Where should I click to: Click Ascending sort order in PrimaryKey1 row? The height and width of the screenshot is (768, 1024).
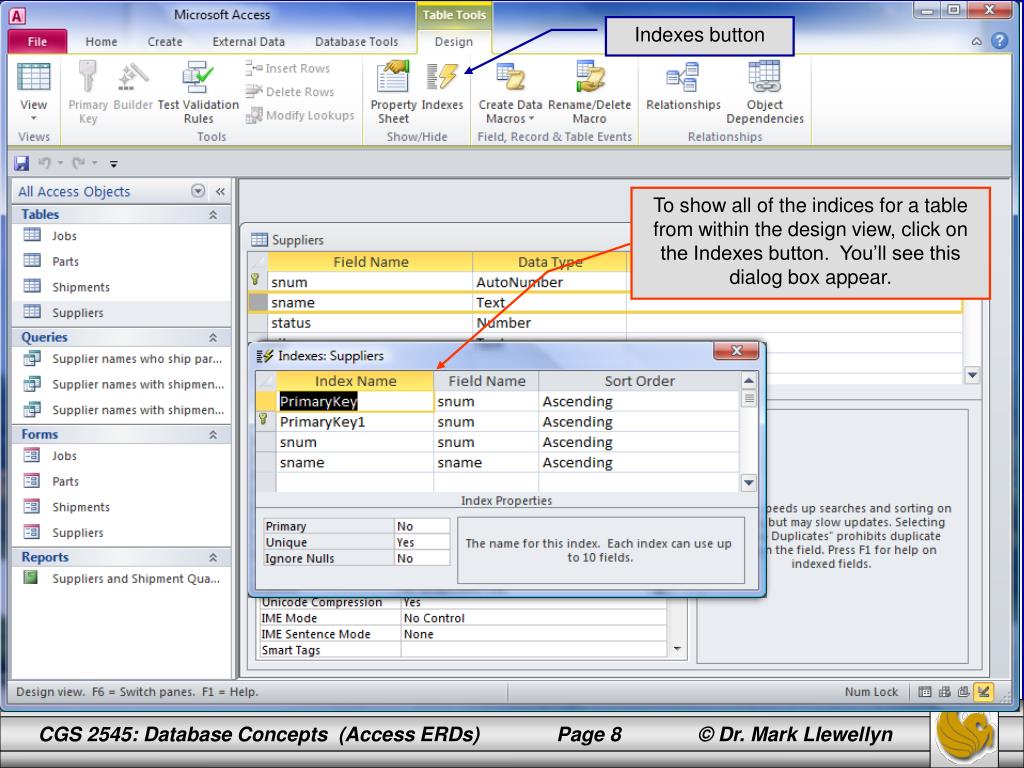pos(639,422)
